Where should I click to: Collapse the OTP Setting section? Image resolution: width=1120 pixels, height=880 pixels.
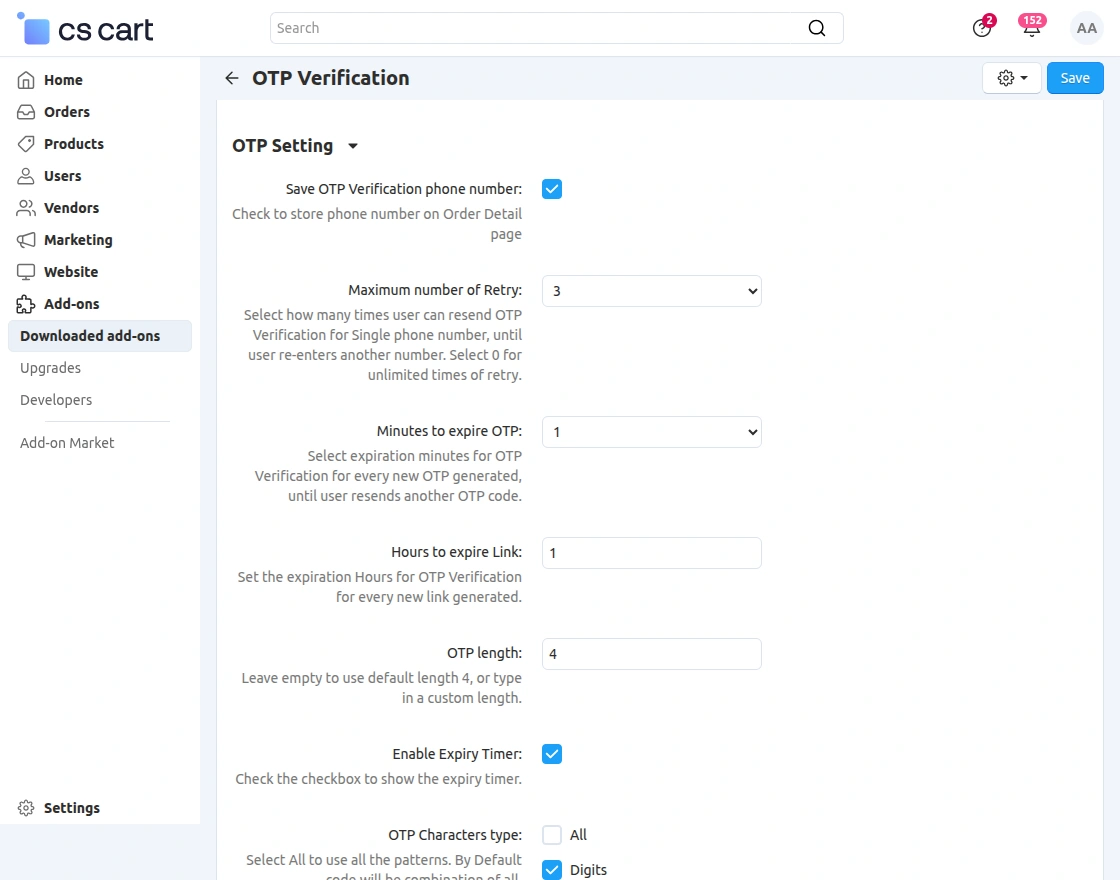click(352, 146)
